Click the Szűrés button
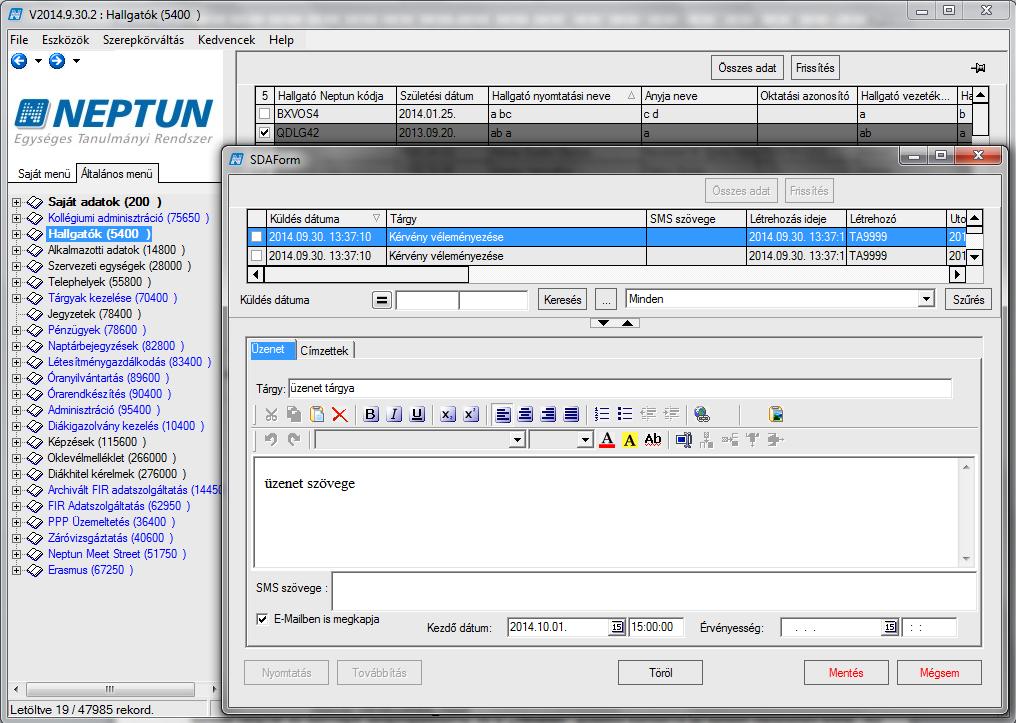 tap(969, 300)
